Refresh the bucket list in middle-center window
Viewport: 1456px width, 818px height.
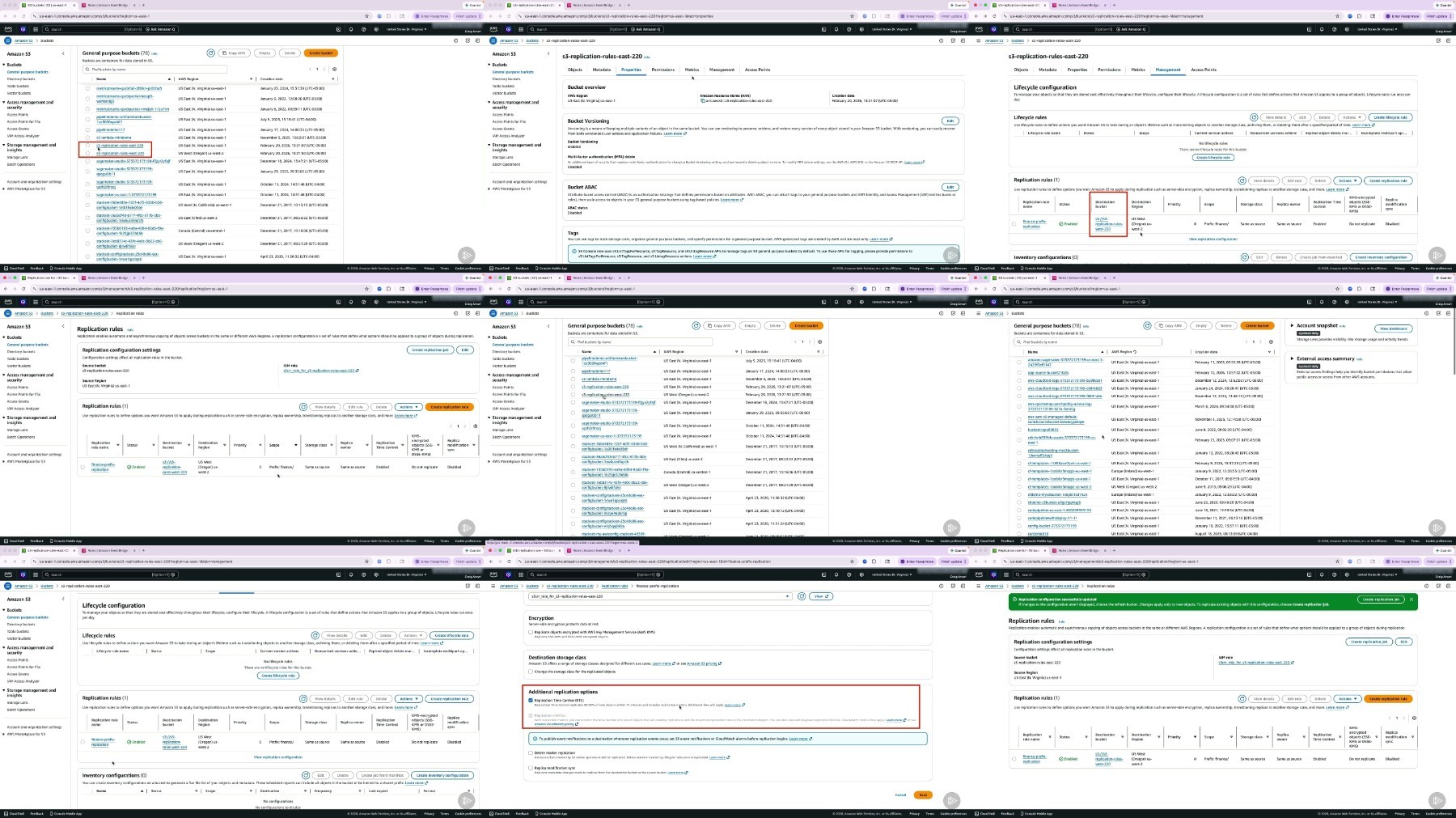pos(696,325)
